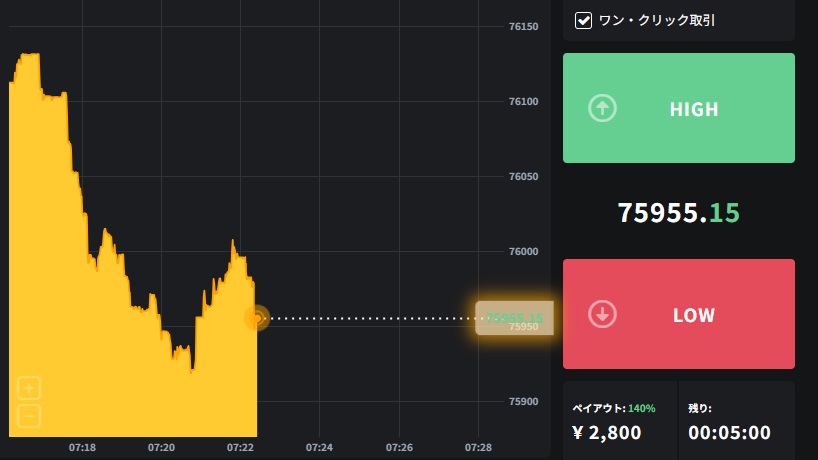Click the 07:22 time axis label

[240, 447]
